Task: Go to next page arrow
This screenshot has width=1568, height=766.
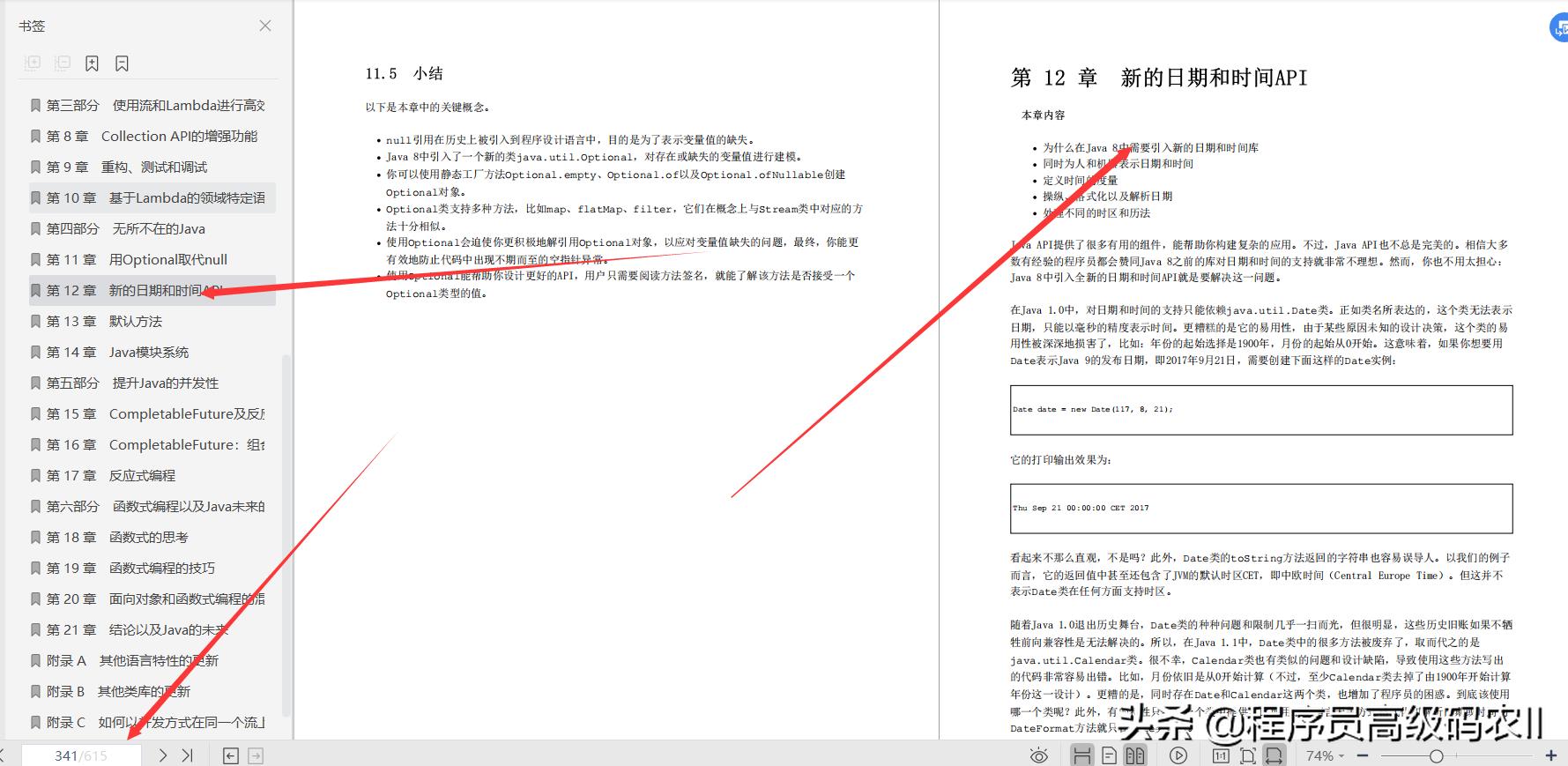Action: click(163, 755)
